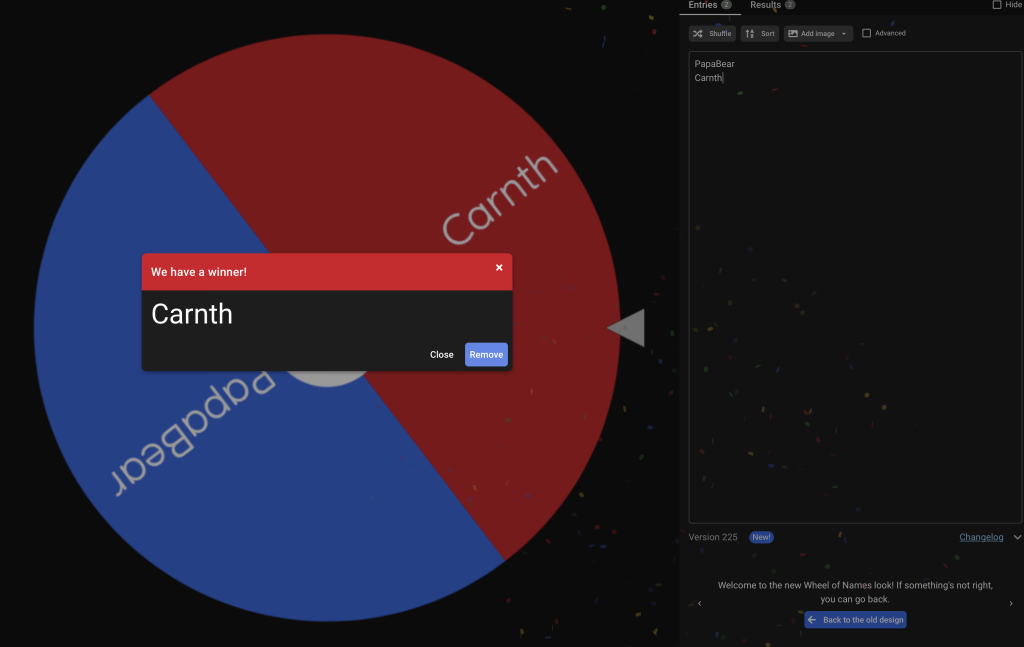Click the Version 225 text
Viewport: 1024px width, 647px height.
click(x=712, y=537)
